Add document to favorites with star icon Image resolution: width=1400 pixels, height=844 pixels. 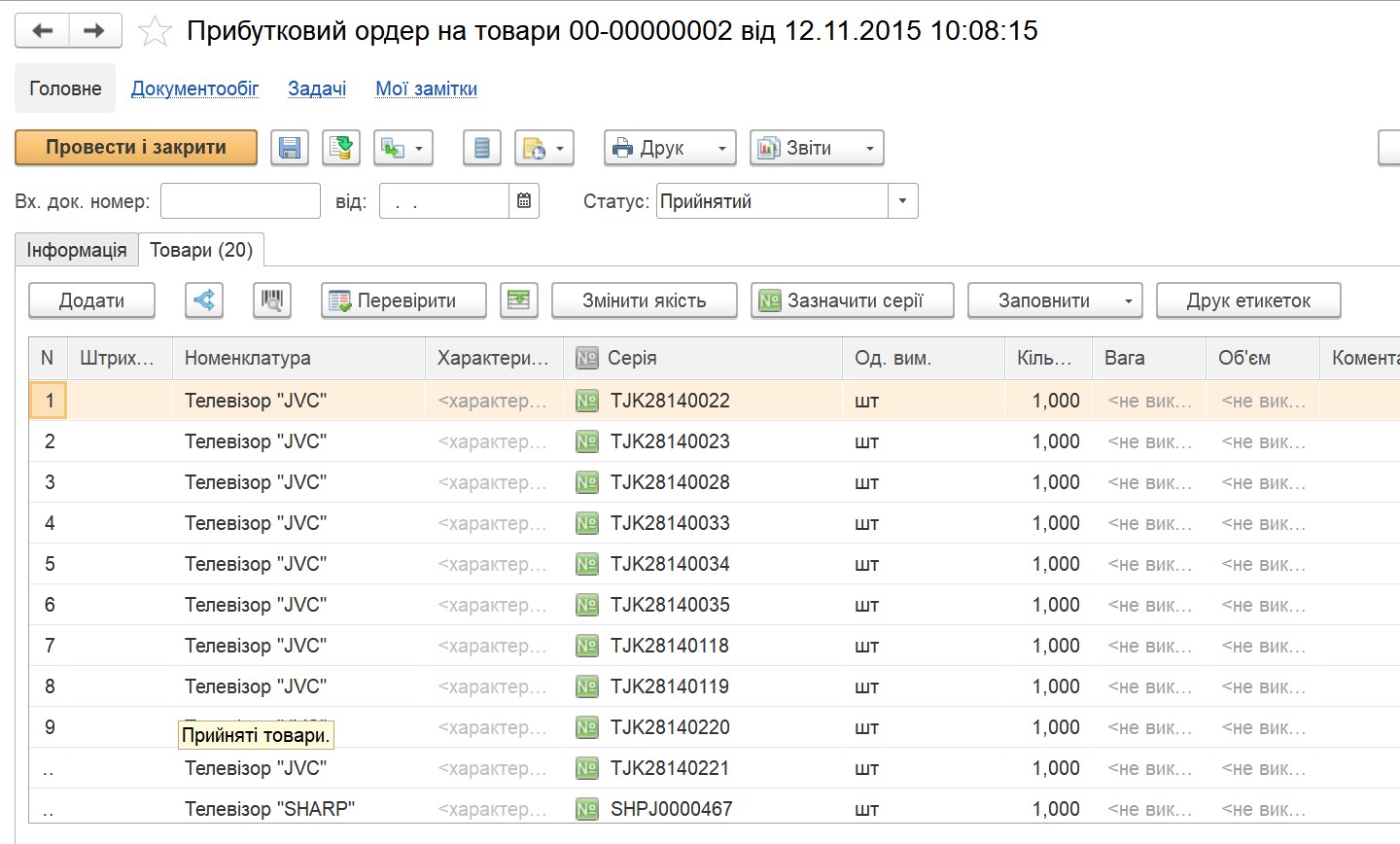(155, 31)
